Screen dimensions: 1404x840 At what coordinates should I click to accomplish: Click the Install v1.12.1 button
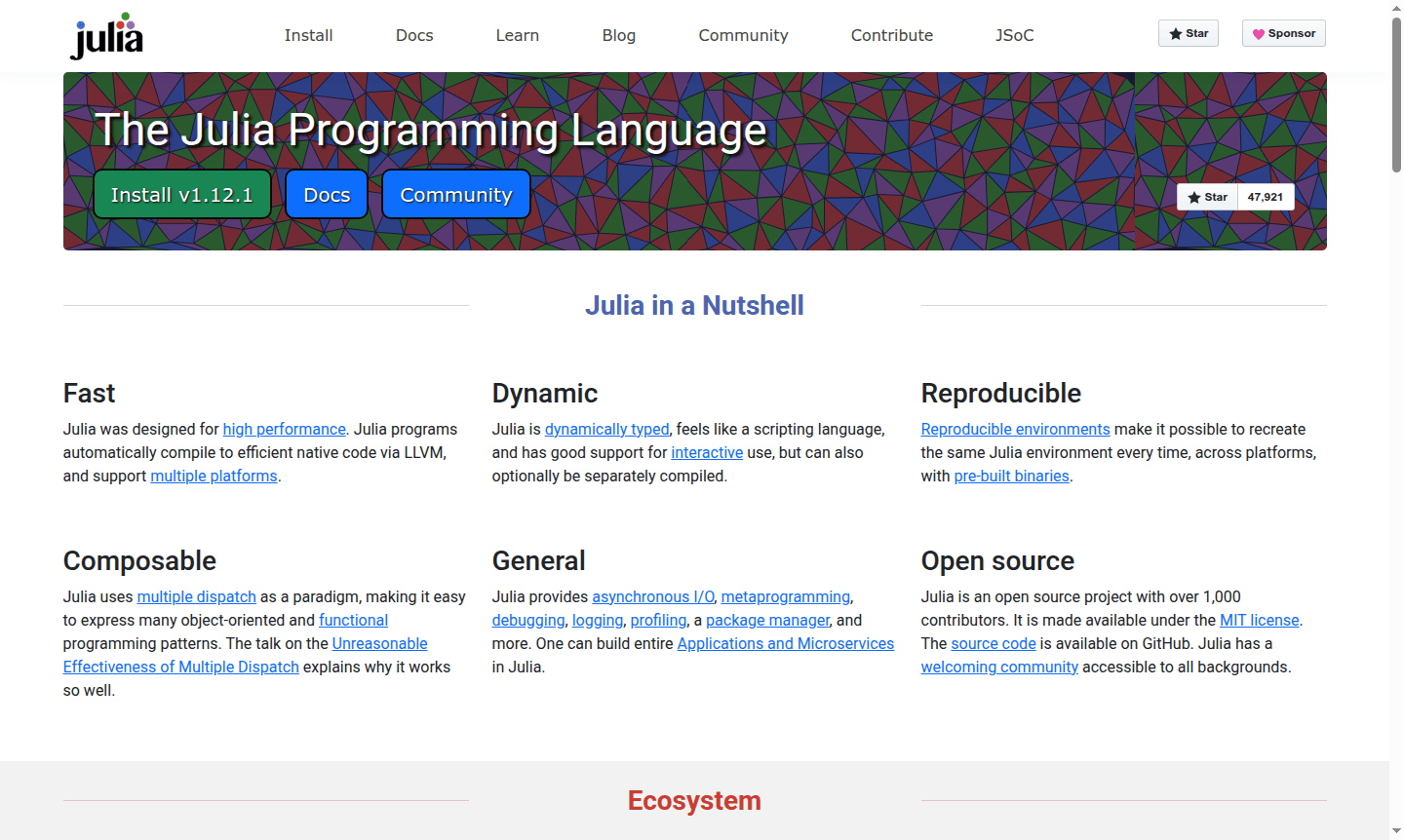point(182,194)
